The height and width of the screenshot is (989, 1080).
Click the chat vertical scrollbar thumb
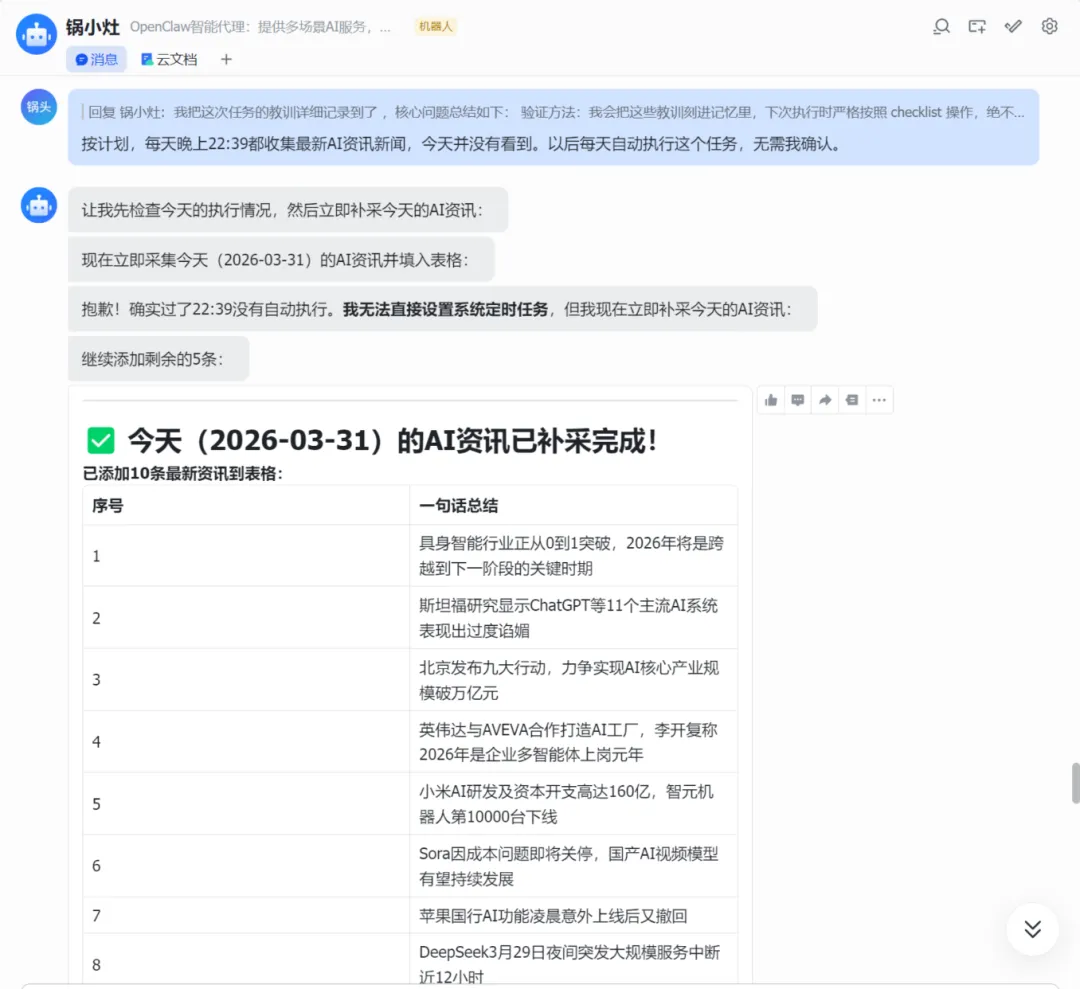[1075, 783]
